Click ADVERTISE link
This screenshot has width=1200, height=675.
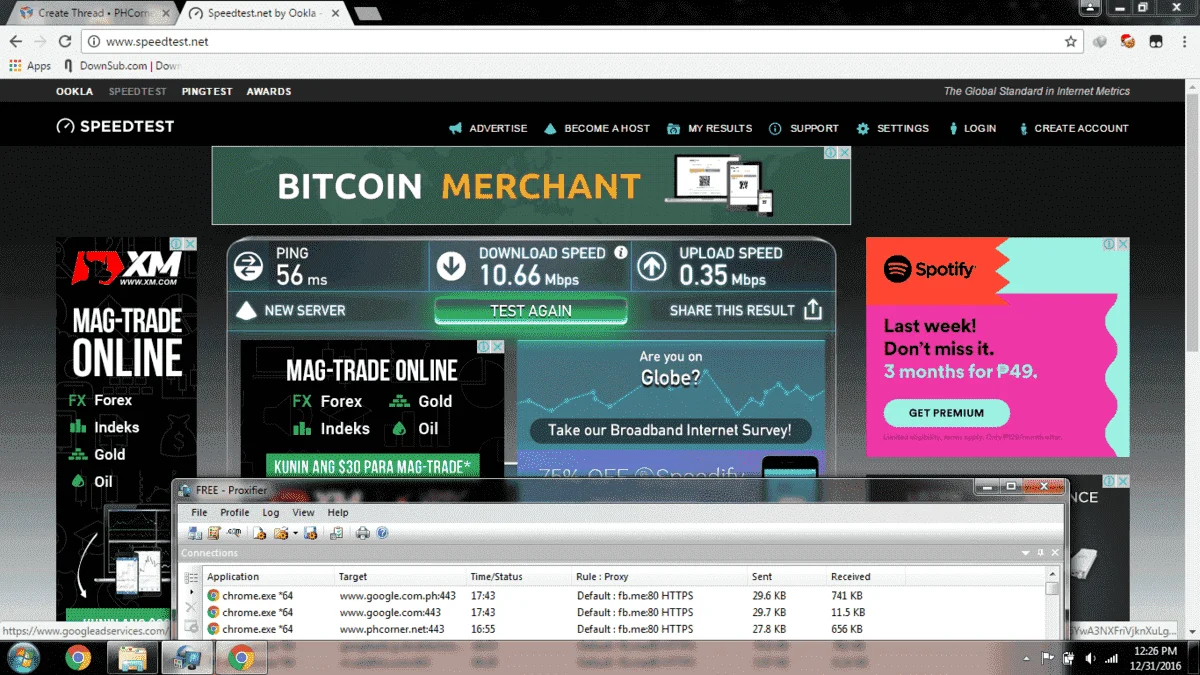coord(498,128)
